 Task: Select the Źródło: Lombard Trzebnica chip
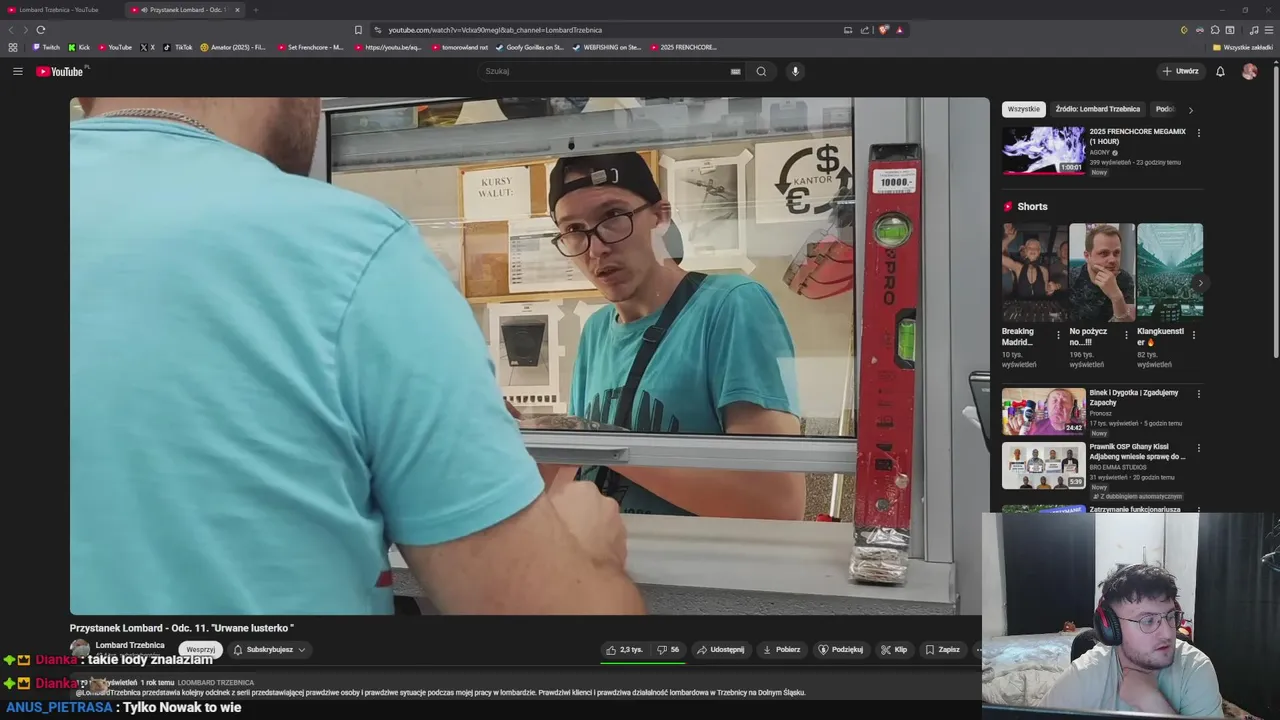pyautogui.click(x=1097, y=109)
